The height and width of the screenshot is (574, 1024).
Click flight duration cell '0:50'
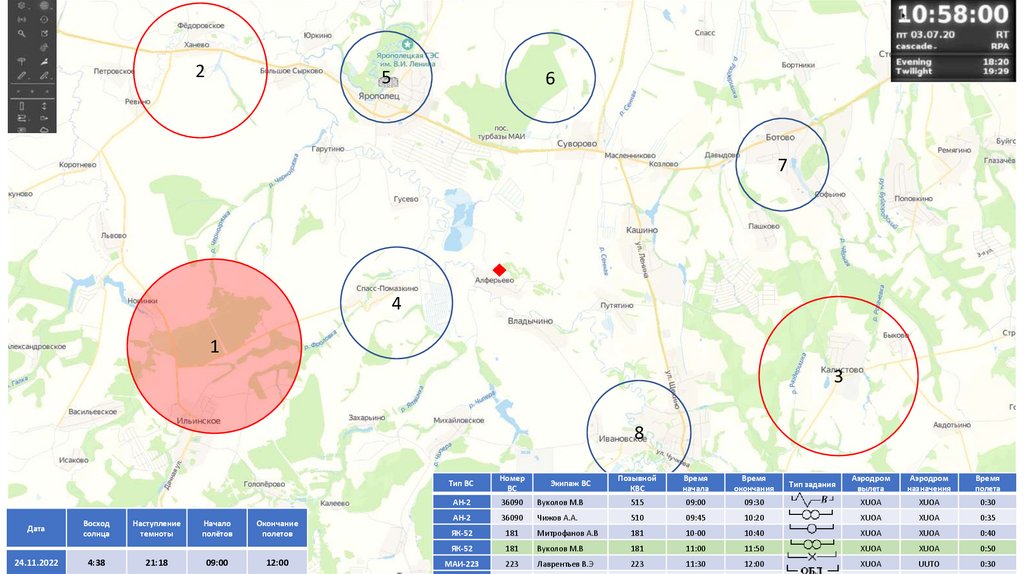(987, 549)
